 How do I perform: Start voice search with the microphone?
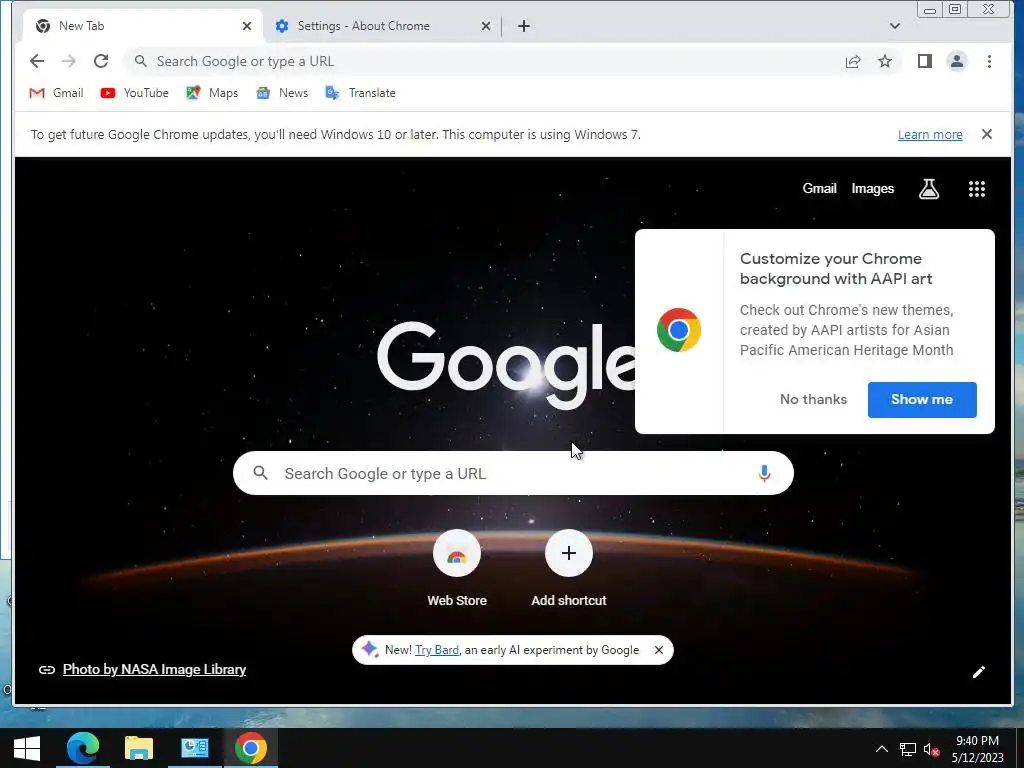coord(764,473)
